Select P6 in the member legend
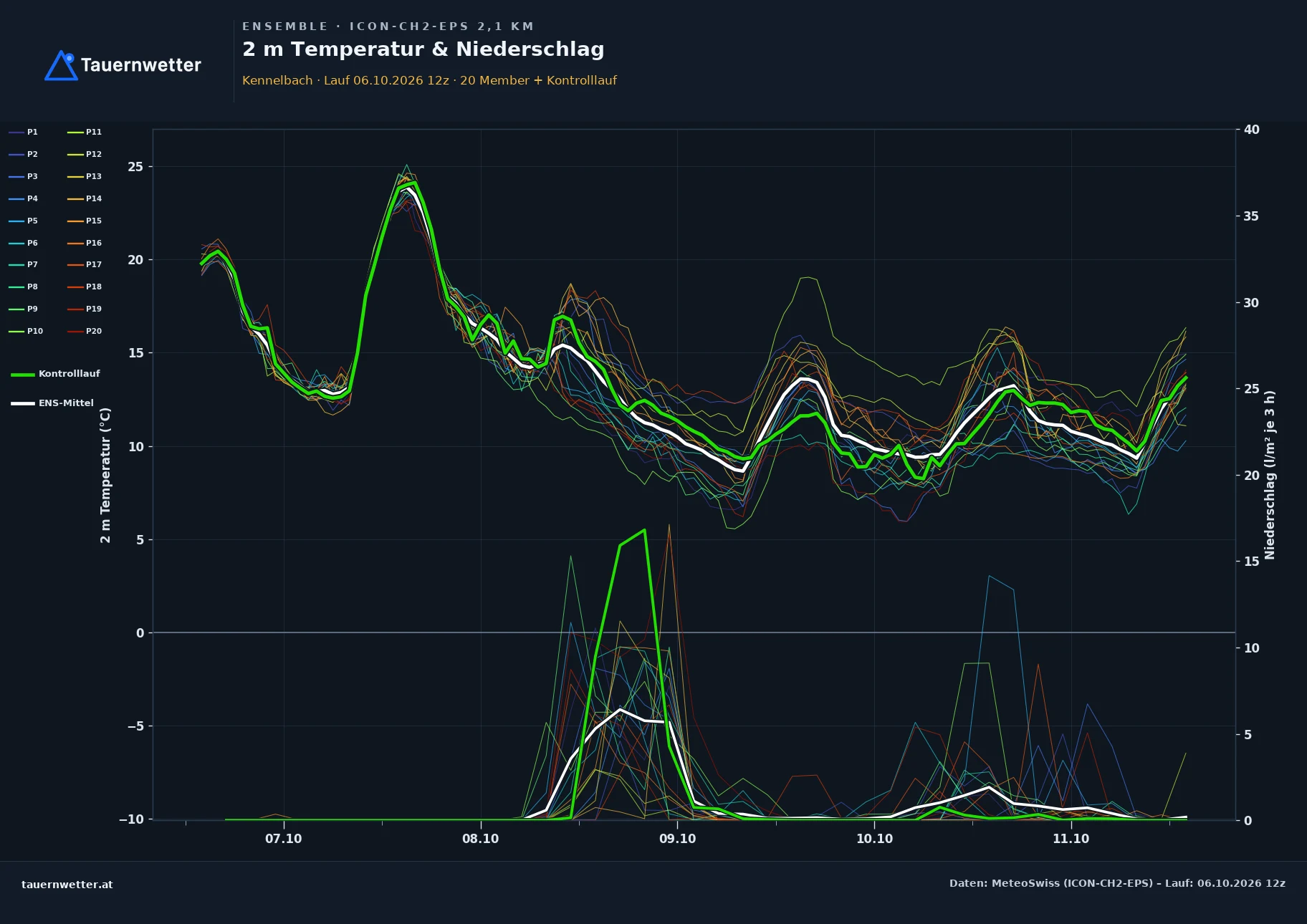The height and width of the screenshot is (924, 1307). point(24,243)
